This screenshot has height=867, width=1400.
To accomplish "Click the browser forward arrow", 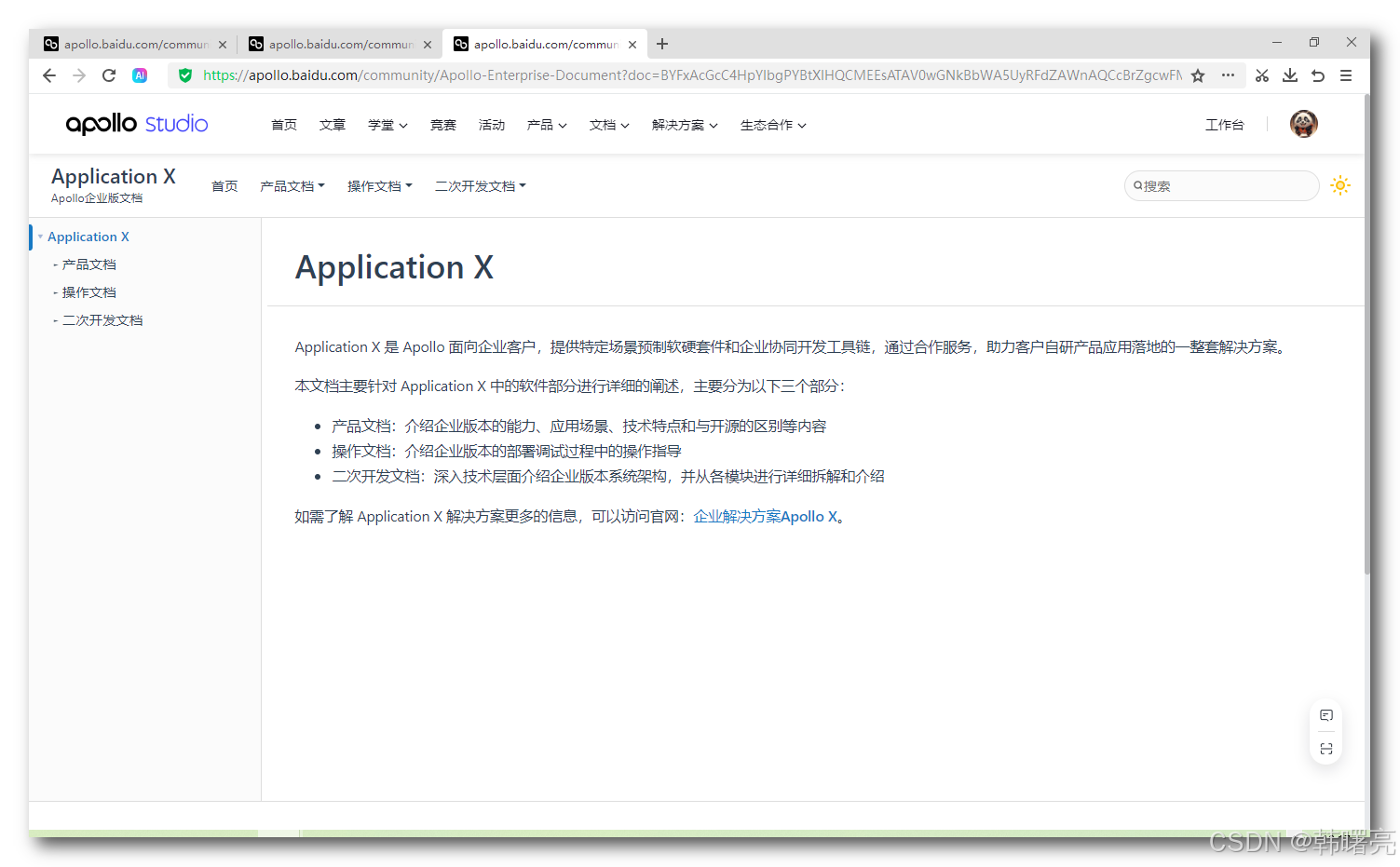I will tap(79, 75).
